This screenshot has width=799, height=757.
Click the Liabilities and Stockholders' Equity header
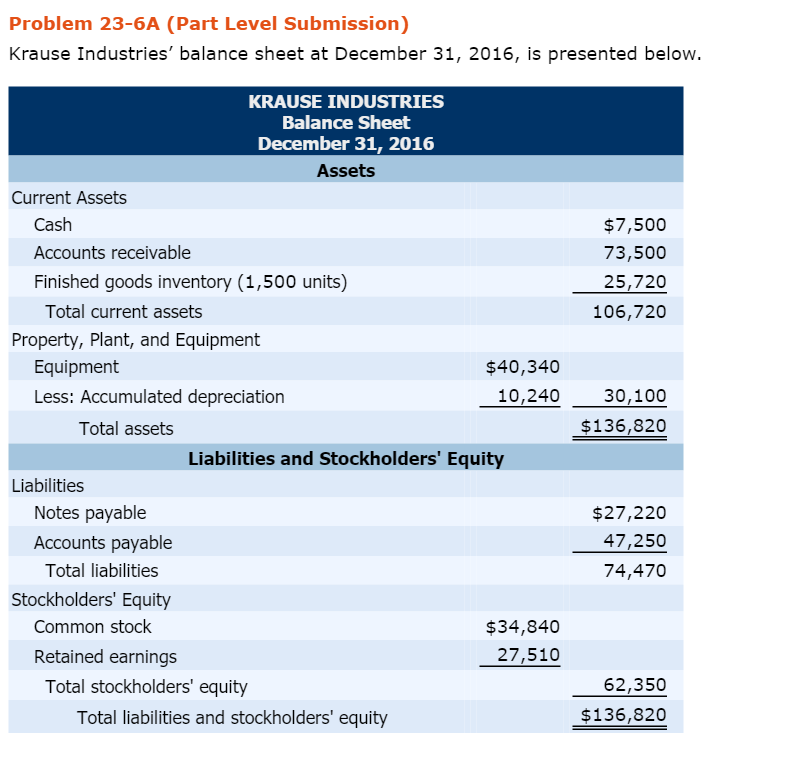coord(345,459)
